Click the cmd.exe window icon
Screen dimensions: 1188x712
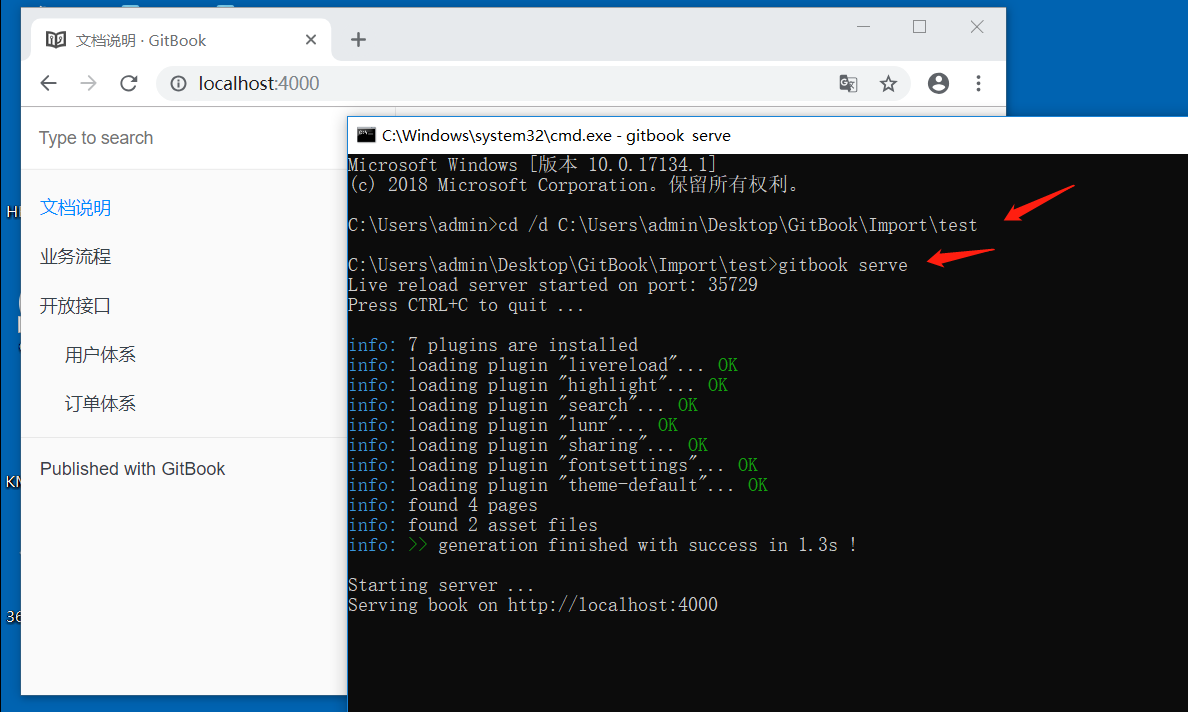tap(366, 135)
